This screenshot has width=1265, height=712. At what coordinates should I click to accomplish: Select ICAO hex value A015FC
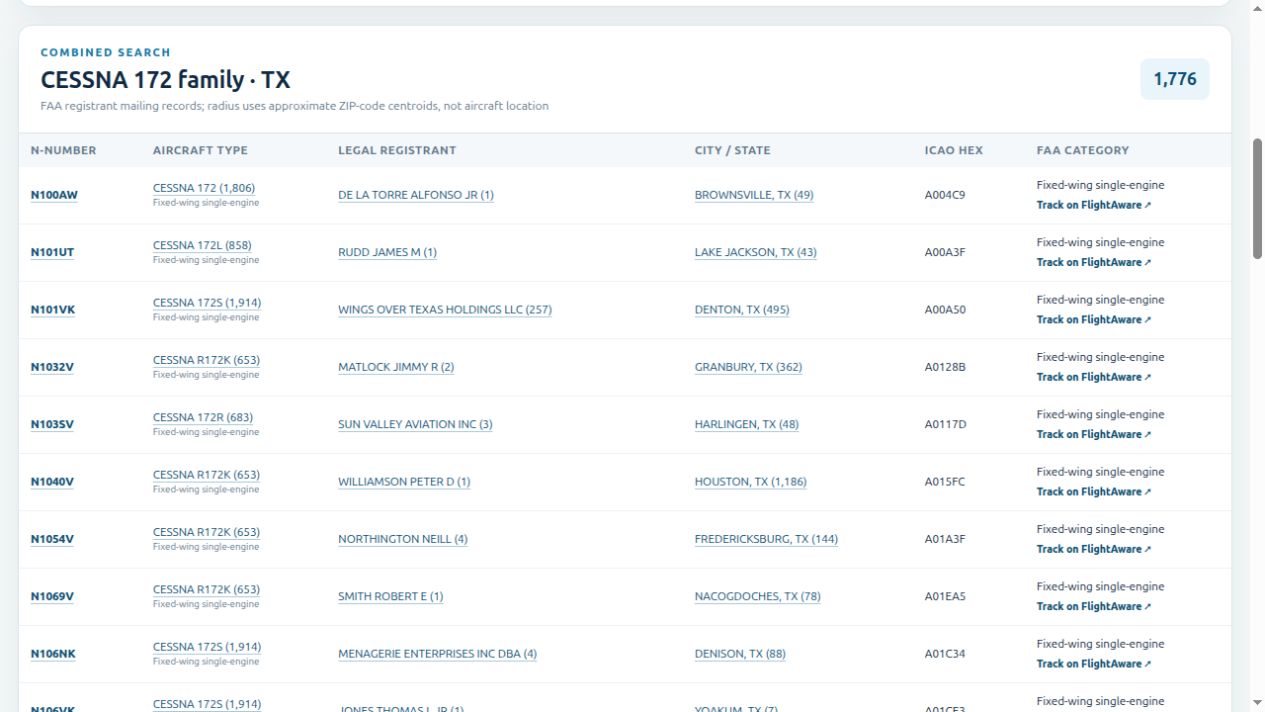pos(945,482)
